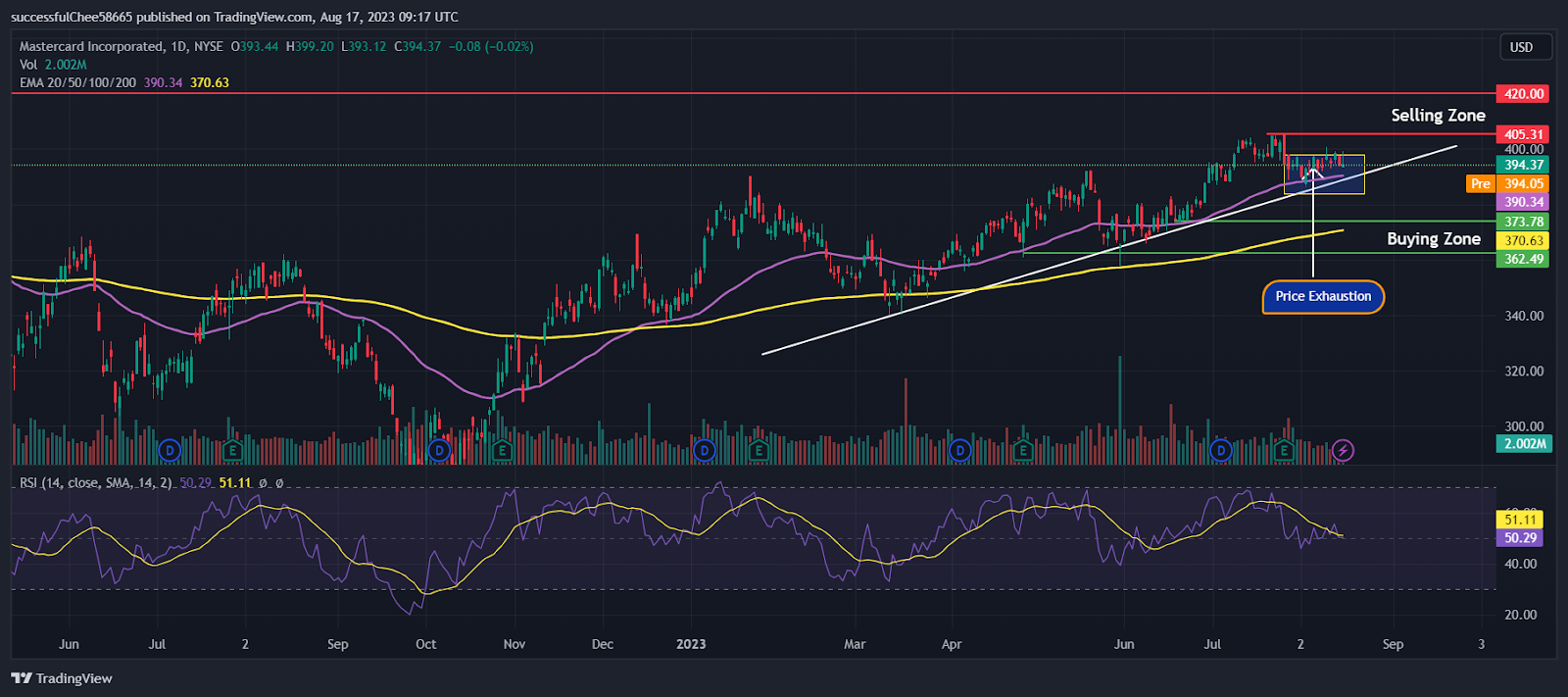Viewport: 1568px width, 697px height.
Task: Click the 20.00 value on RSI axis
Action: point(1521,615)
